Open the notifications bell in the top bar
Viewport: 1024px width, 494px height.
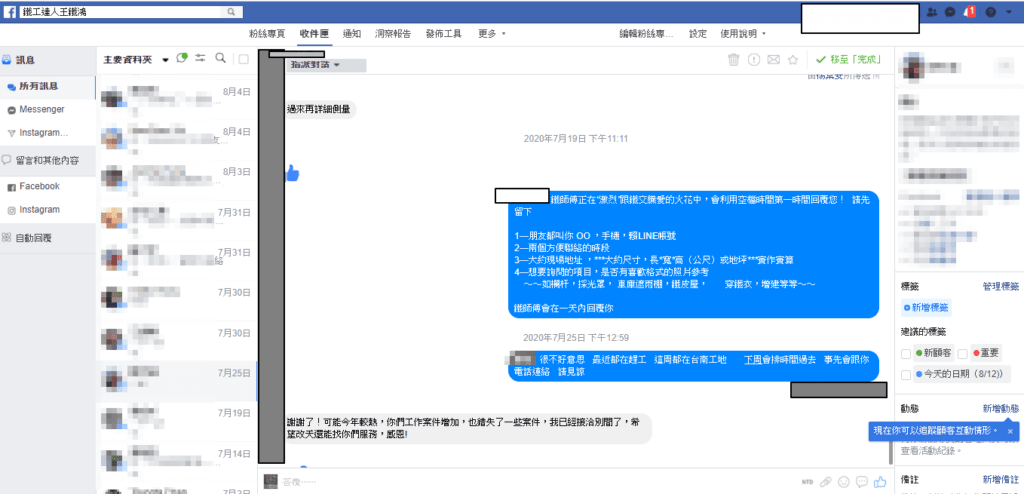point(969,12)
